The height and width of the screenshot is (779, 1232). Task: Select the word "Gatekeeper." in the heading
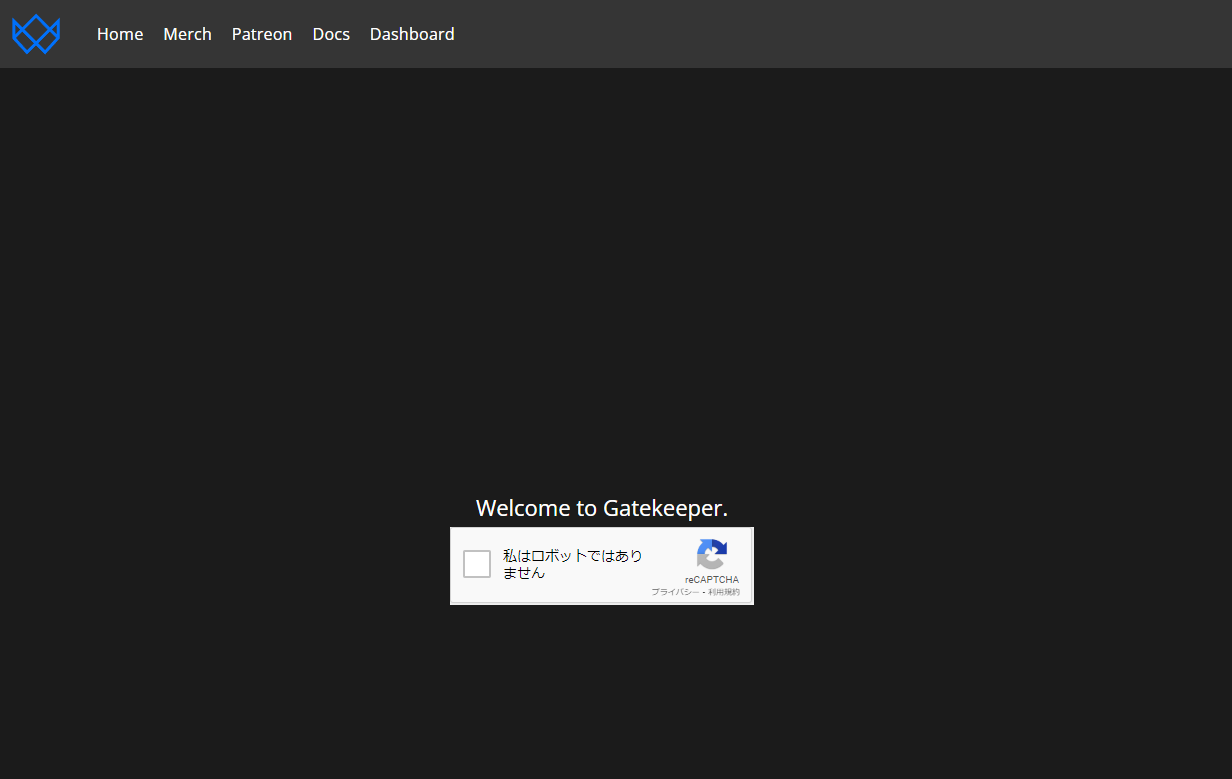pos(665,508)
